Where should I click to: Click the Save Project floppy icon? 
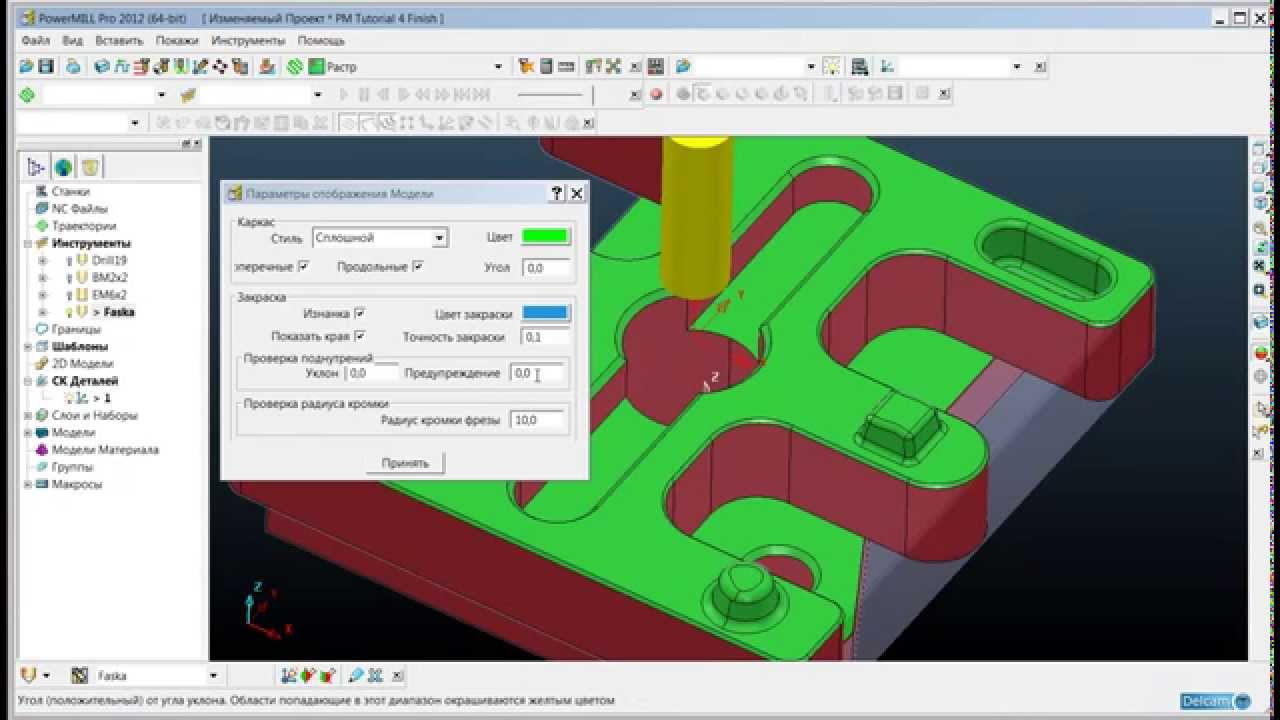(x=45, y=67)
